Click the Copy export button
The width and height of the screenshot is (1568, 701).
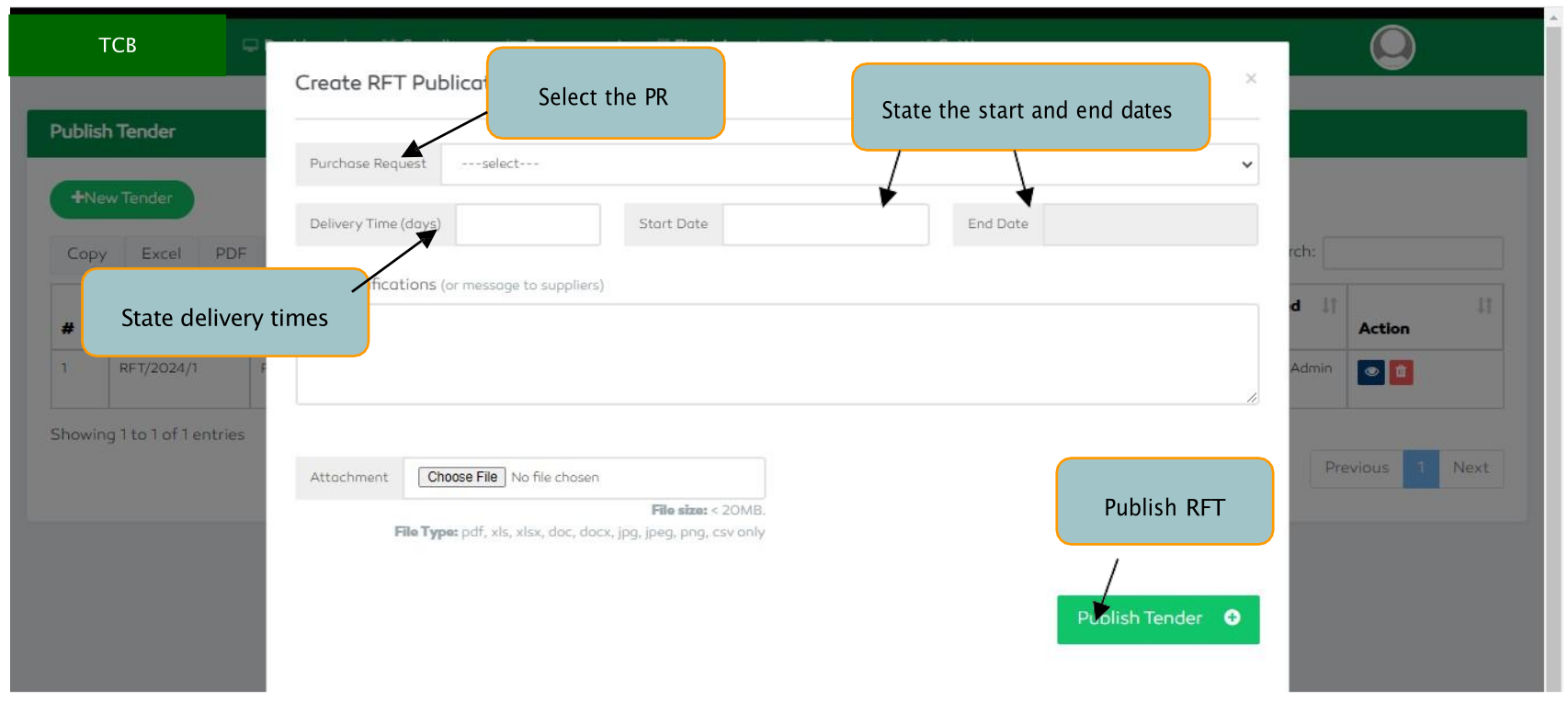point(86,254)
